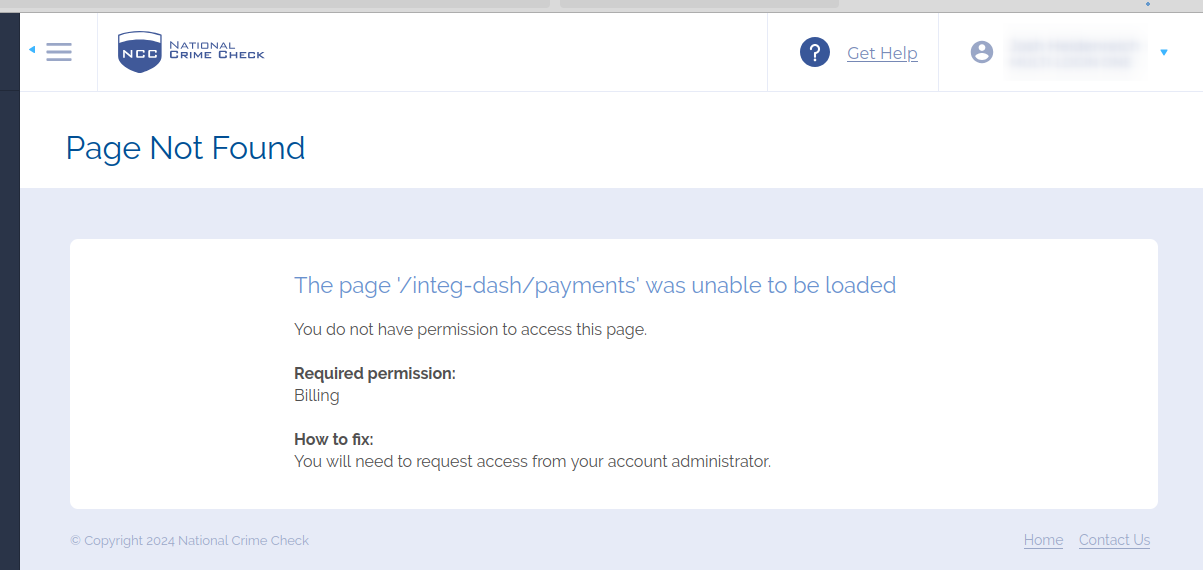Click the dark sidebar strip on left
The image size is (1203, 570).
pyautogui.click(x=10, y=330)
